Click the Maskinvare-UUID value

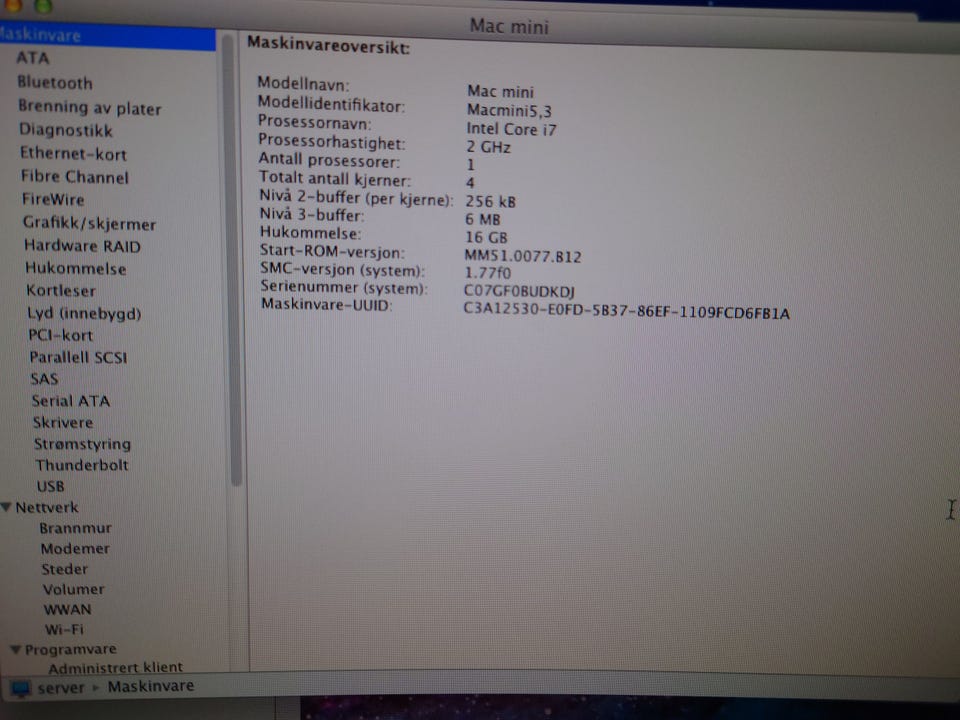coord(626,312)
